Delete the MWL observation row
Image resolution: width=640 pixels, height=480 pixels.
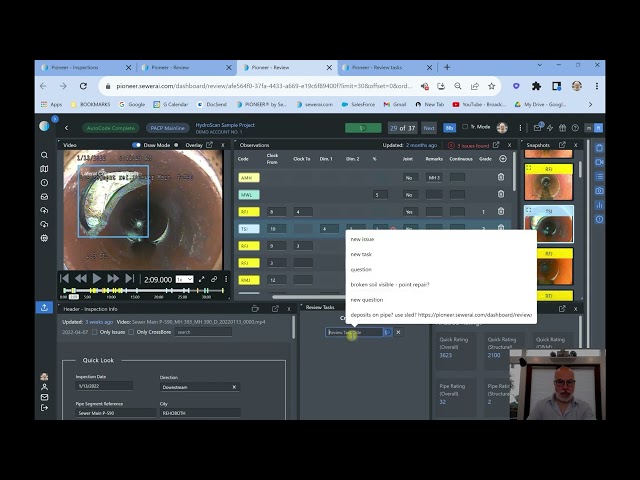coord(501,194)
